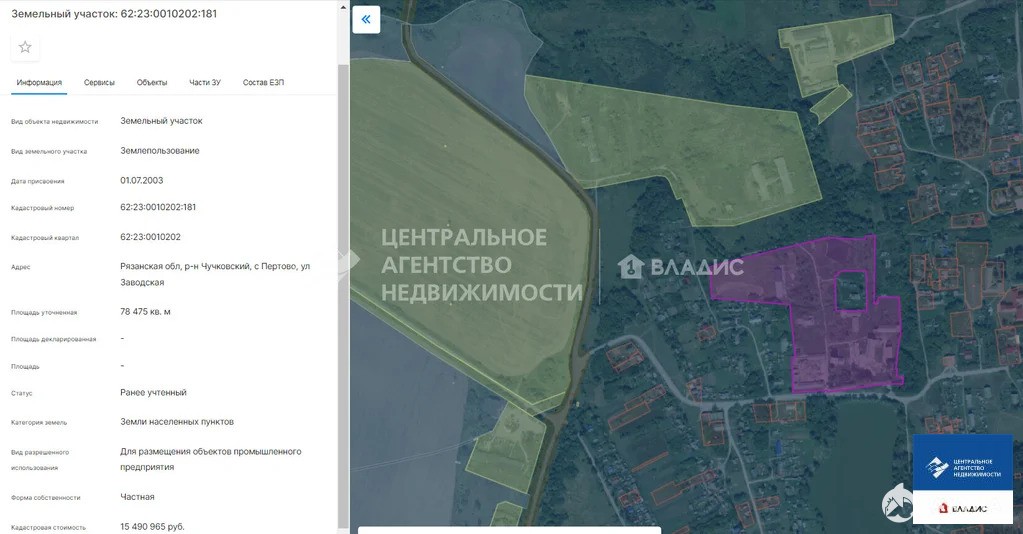Click the Кадастровая стоимость field label
Screen dimensions: 1023x534
pos(48,527)
